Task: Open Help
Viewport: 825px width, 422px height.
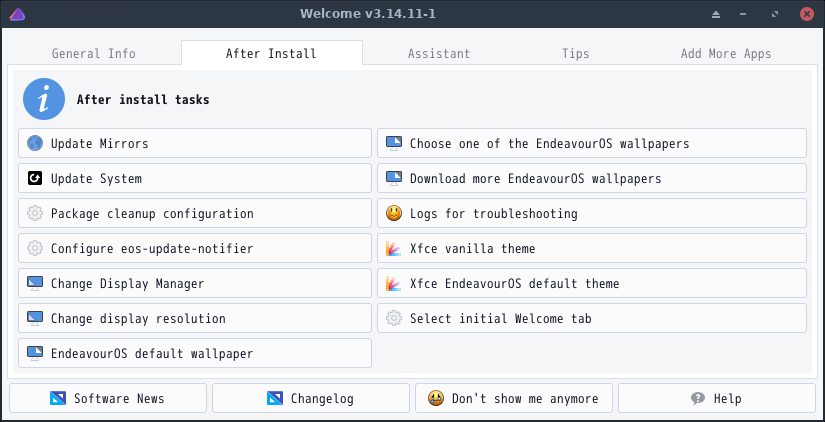Action: 717,398
